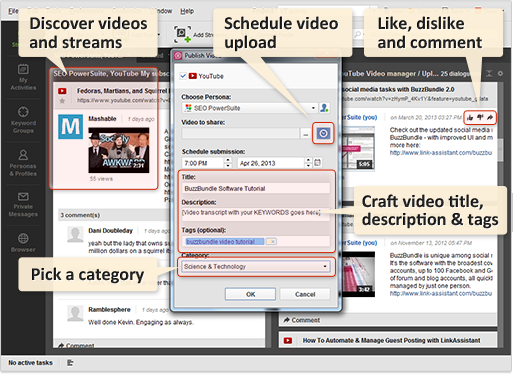Click the thumbs-up like icon

470,117
